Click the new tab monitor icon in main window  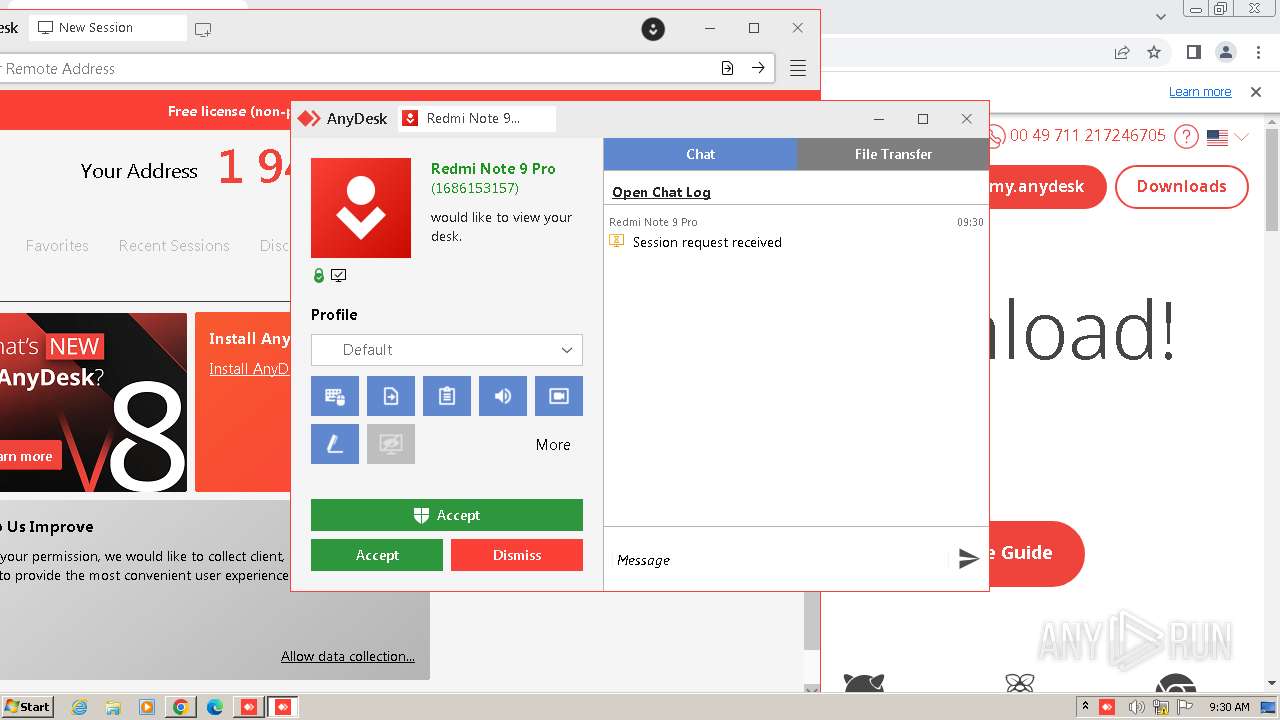[203, 29]
